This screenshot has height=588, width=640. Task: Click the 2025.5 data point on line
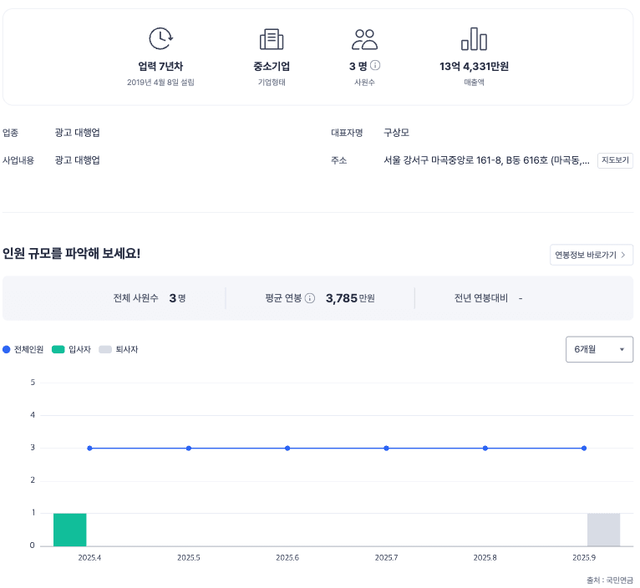click(188, 448)
